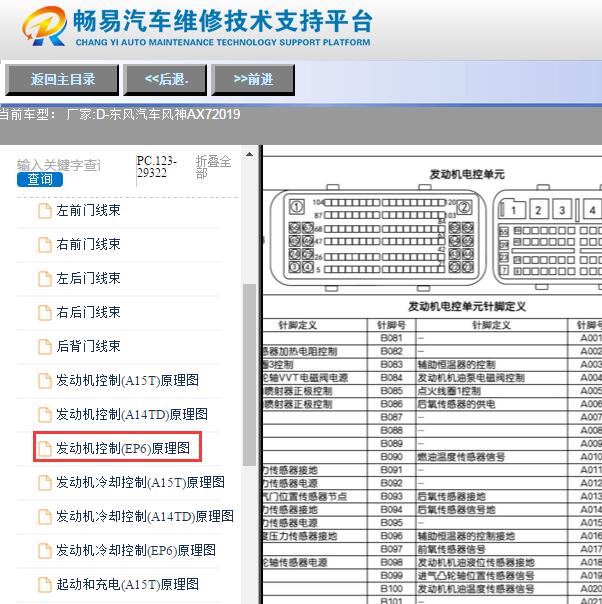Click the page icon beside 发动机控制(A14TD)原理图
This screenshot has height=604, width=602.
[x=45, y=415]
